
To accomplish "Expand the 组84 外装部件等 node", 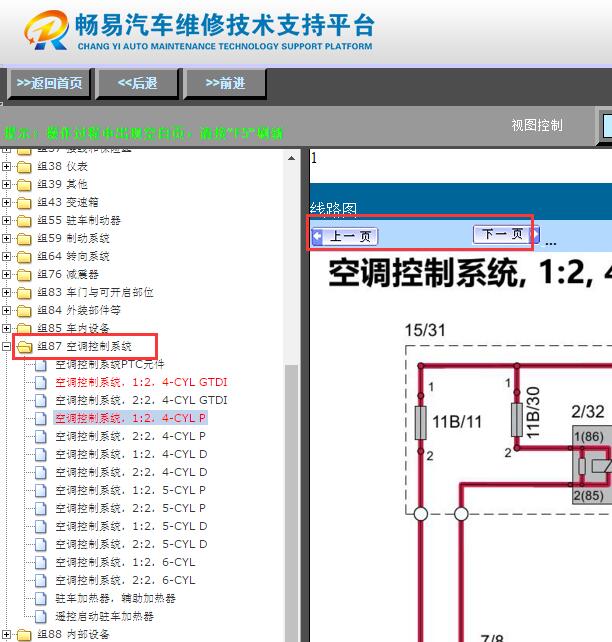I will (6, 310).
